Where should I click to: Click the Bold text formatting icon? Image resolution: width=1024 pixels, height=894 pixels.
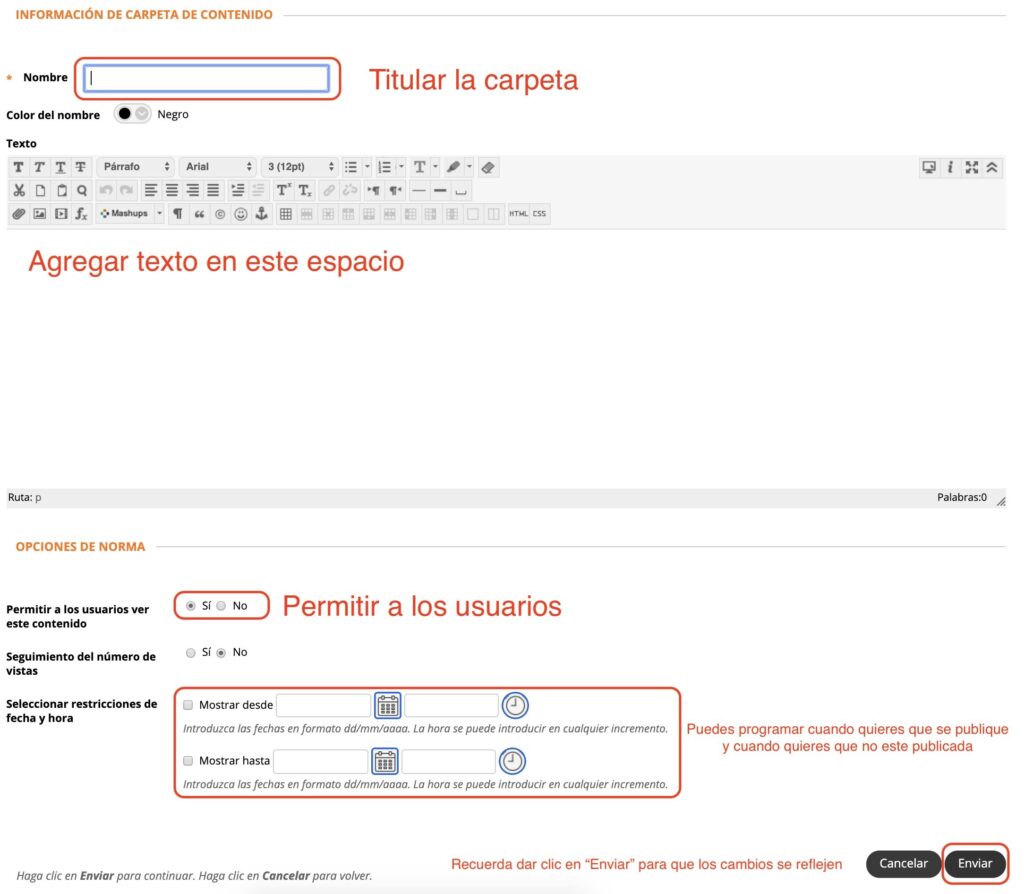point(18,167)
